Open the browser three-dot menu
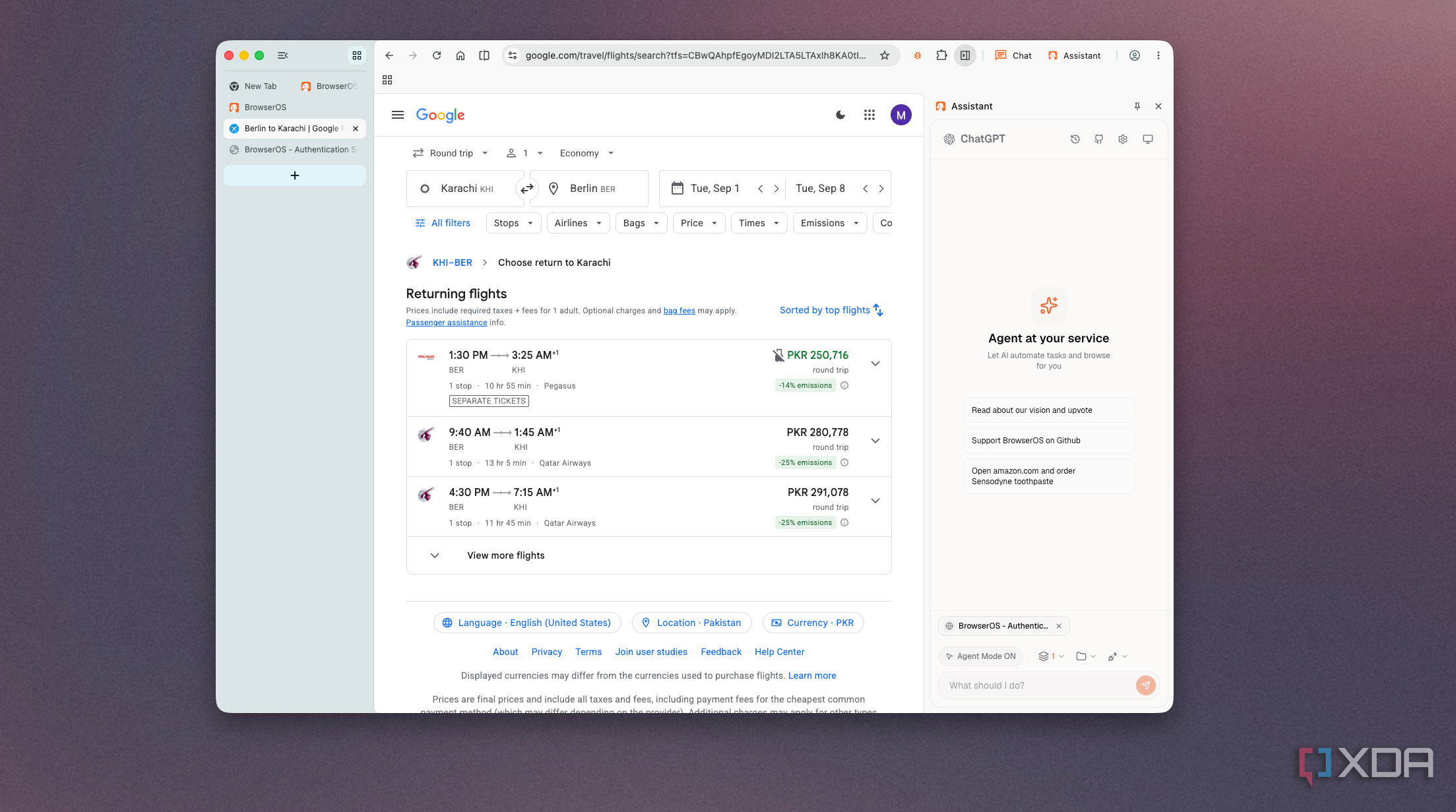This screenshot has height=812, width=1456. (x=1158, y=55)
